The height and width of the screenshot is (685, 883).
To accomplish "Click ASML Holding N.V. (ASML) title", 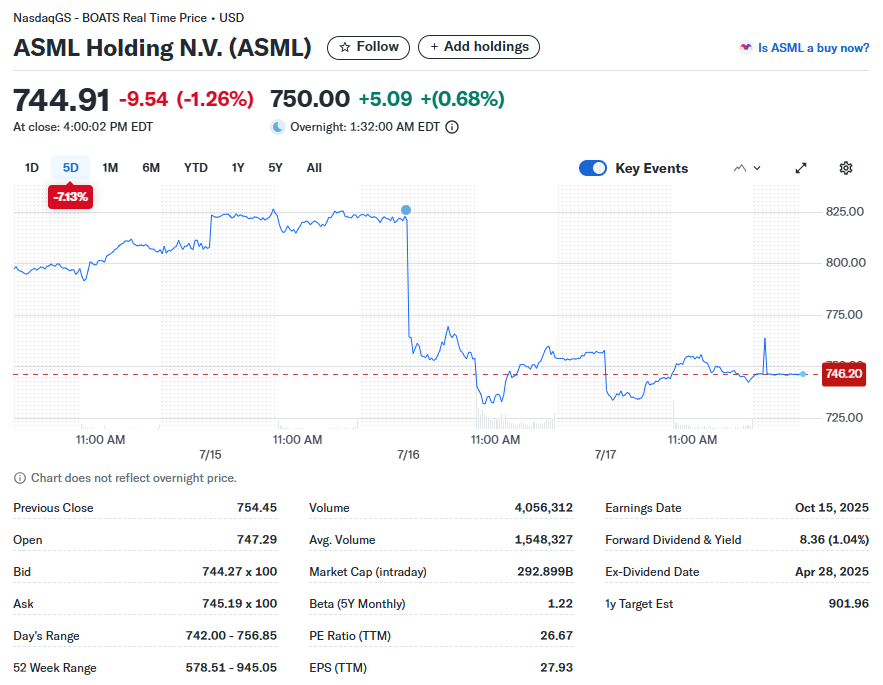I will [162, 48].
